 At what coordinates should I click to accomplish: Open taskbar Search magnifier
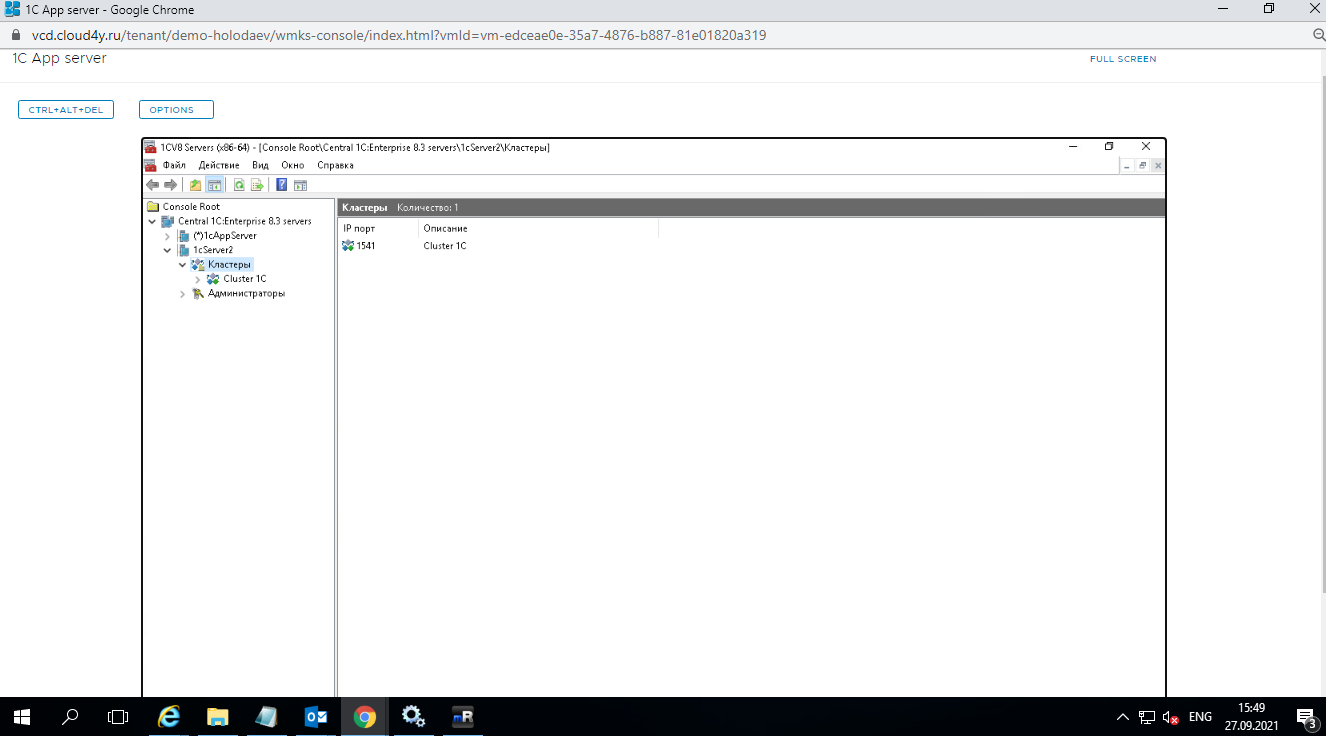click(70, 716)
